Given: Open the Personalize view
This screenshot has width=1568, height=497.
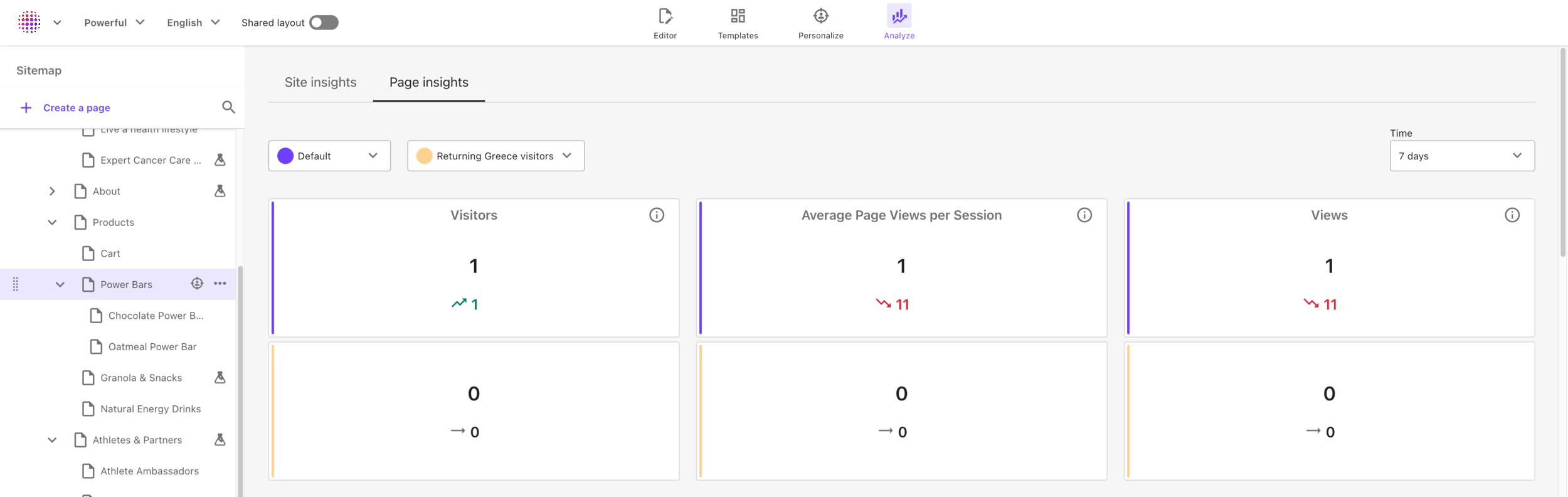Looking at the screenshot, I should click(820, 23).
